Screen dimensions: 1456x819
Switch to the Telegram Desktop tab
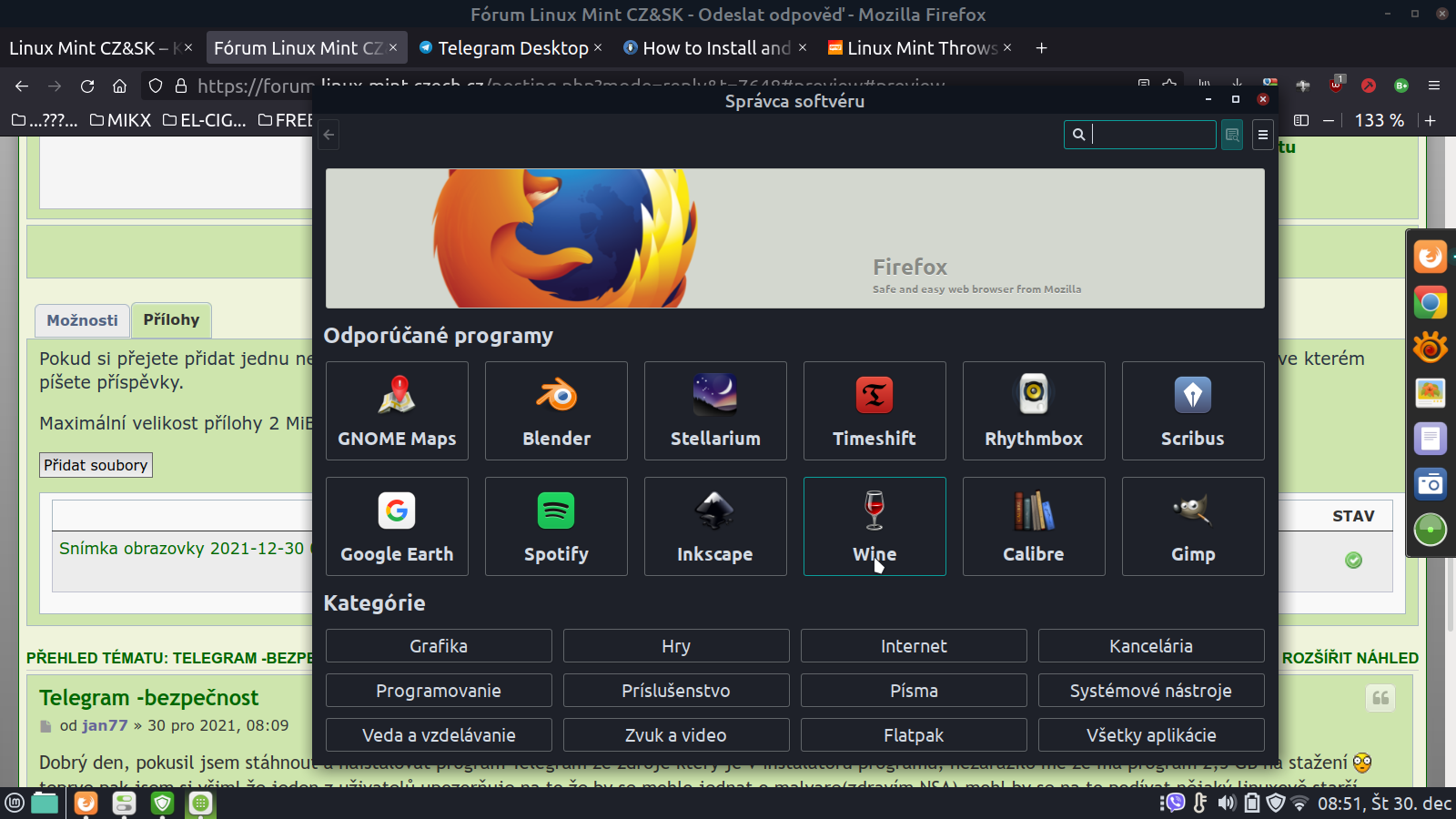(511, 48)
